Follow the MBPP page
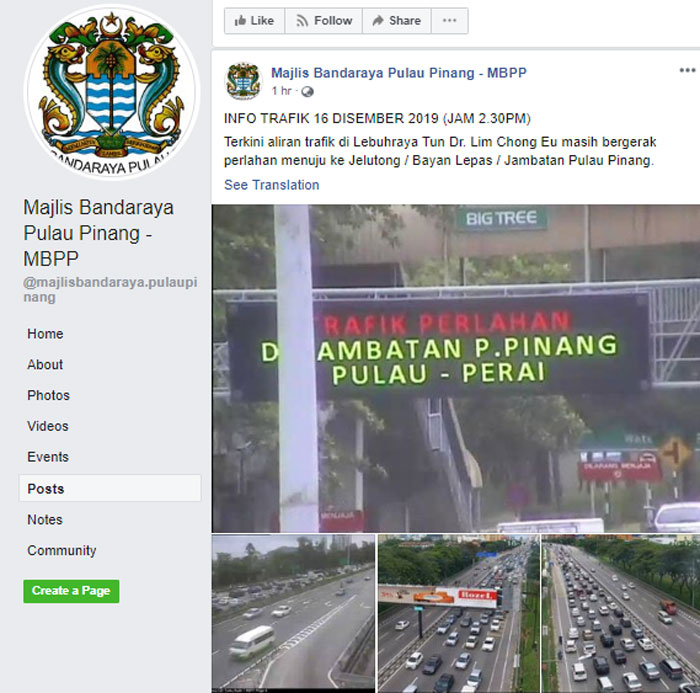The height and width of the screenshot is (693, 700). [324, 21]
